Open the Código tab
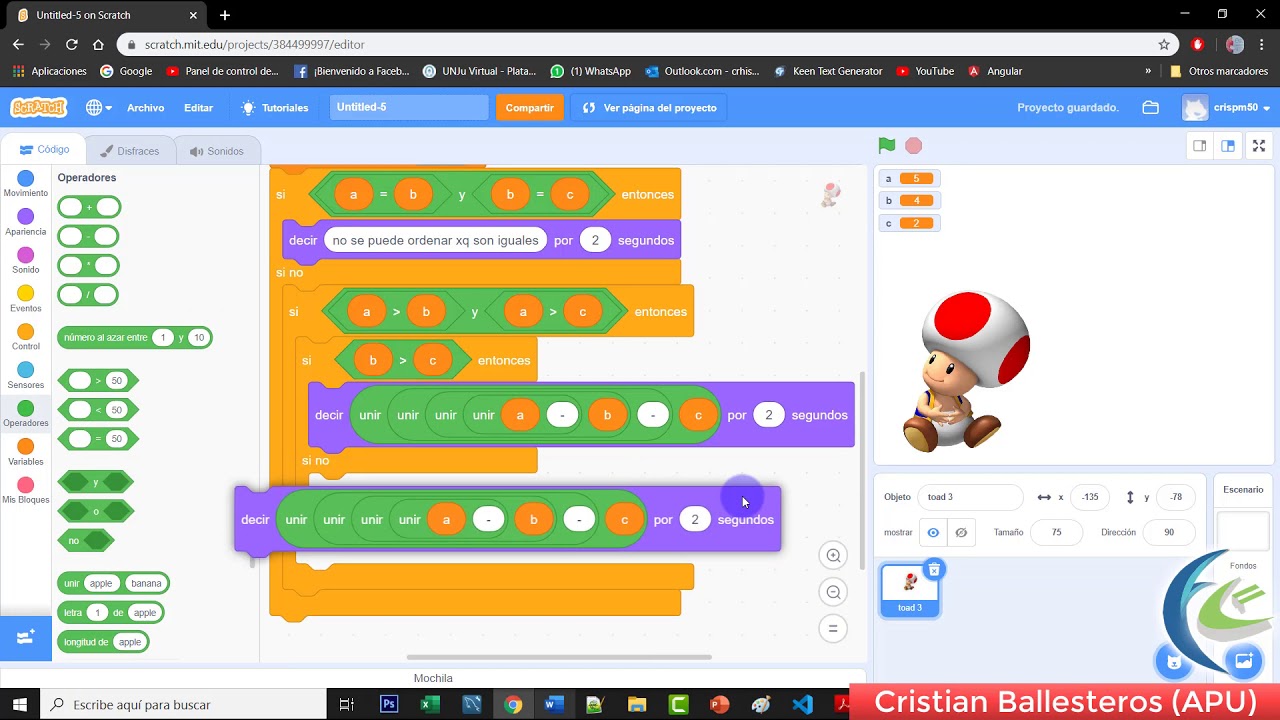Image resolution: width=1280 pixels, height=720 pixels. (44, 150)
